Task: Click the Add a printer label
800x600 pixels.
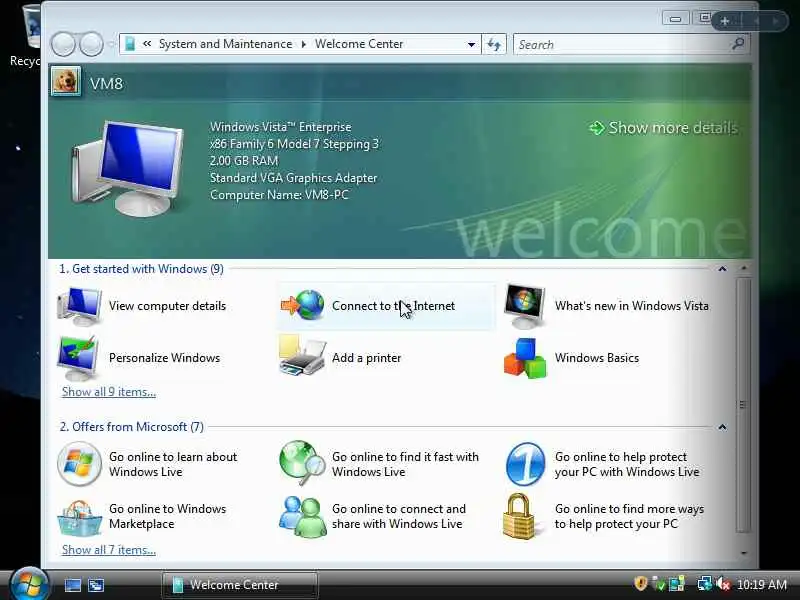Action: click(366, 358)
